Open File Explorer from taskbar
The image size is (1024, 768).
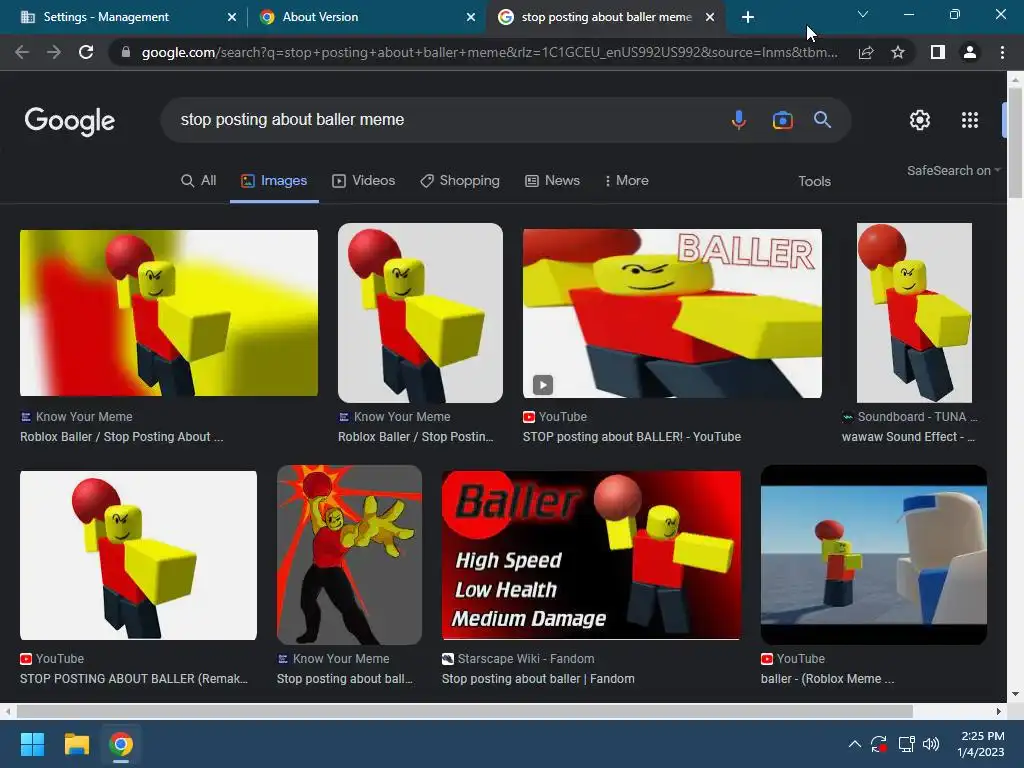pos(76,744)
